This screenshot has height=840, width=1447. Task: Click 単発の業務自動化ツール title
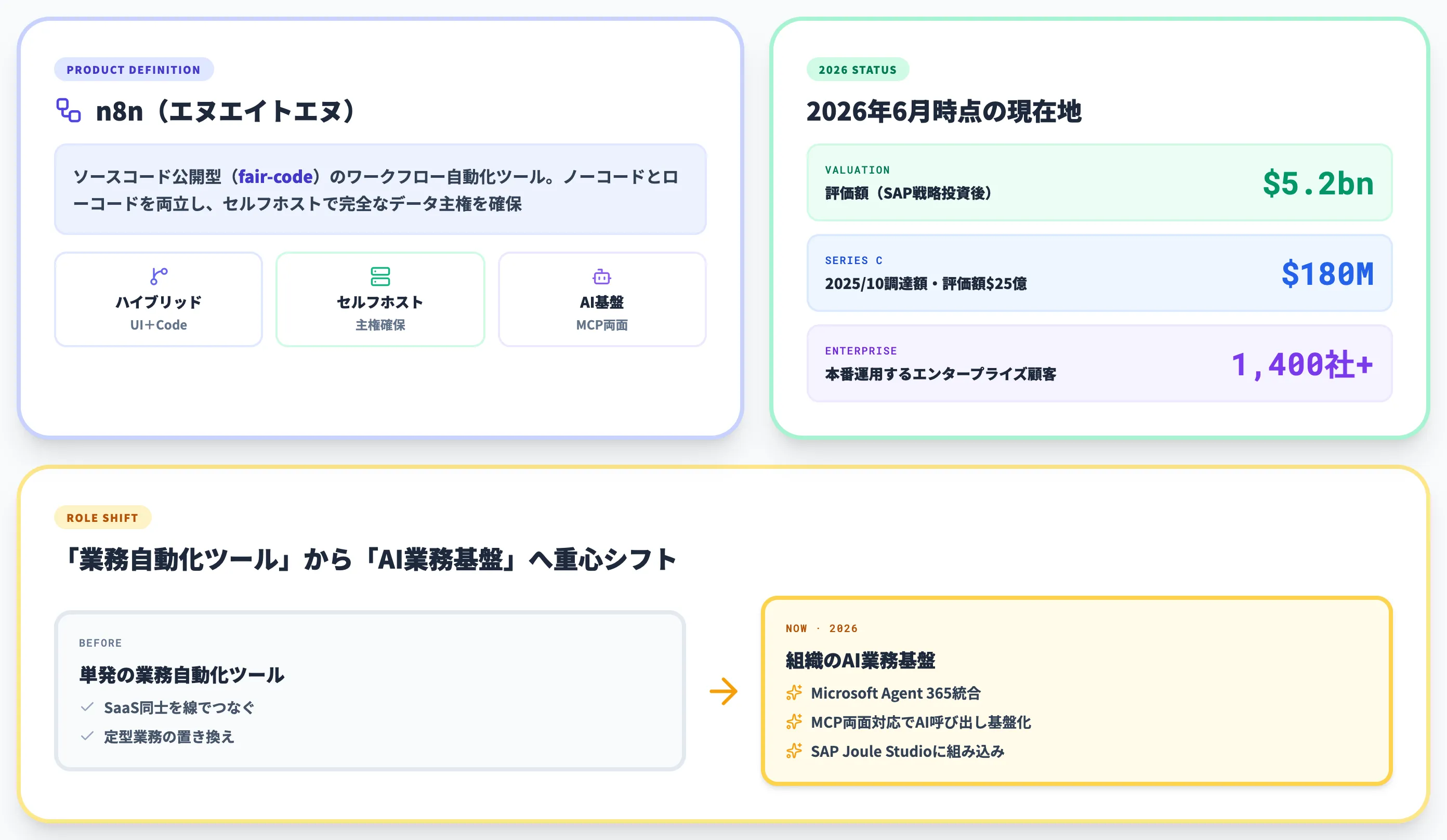click(181, 675)
